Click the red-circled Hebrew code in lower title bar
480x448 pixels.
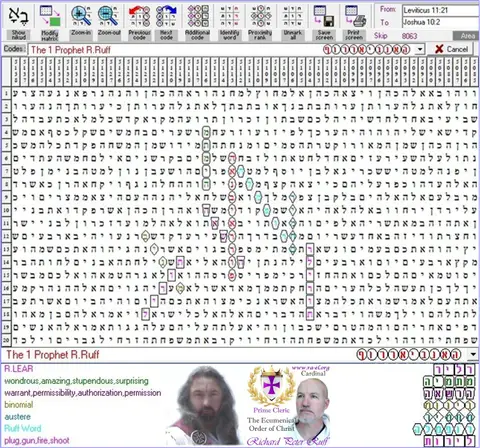tap(409, 354)
